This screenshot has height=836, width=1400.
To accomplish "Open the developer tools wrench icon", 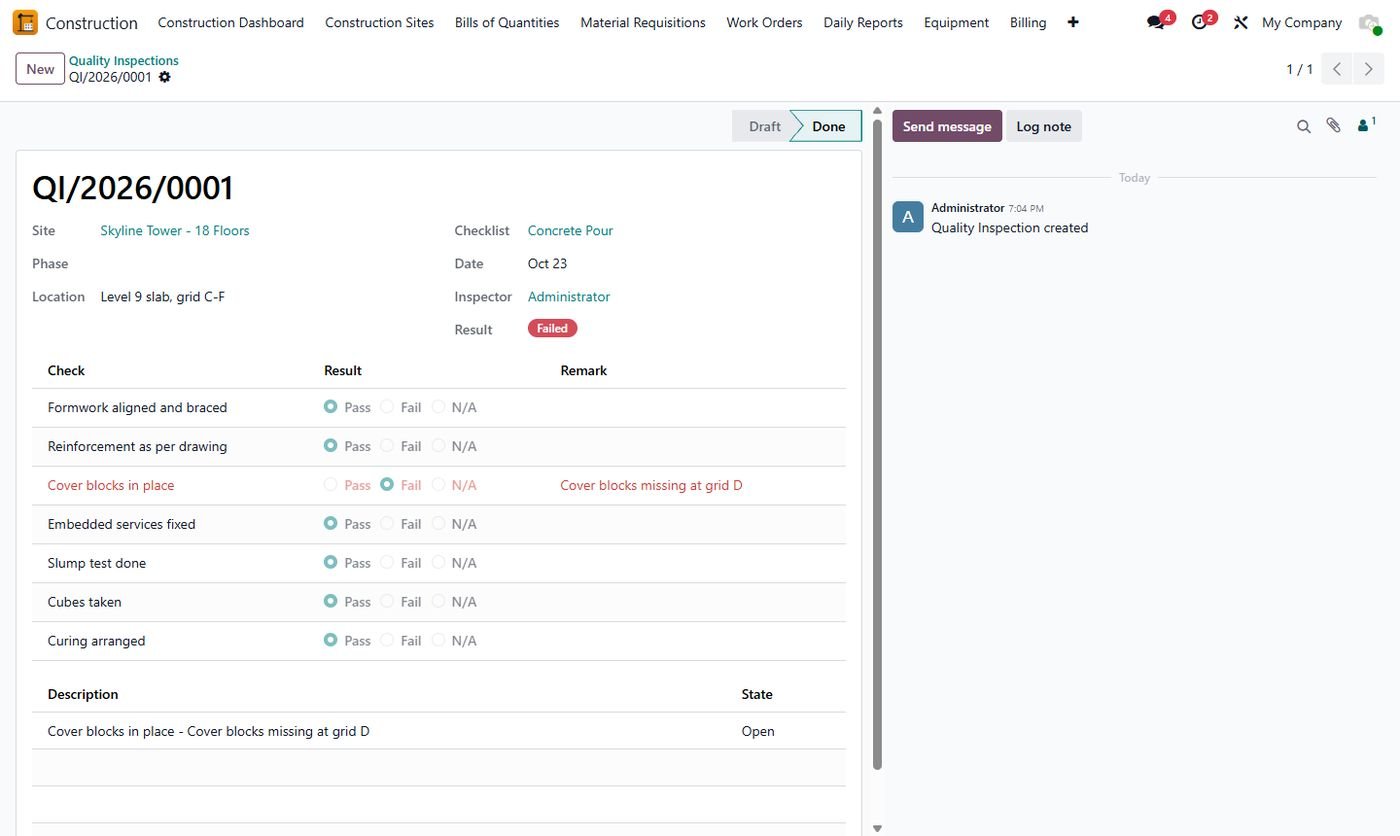I will pyautogui.click(x=1241, y=22).
